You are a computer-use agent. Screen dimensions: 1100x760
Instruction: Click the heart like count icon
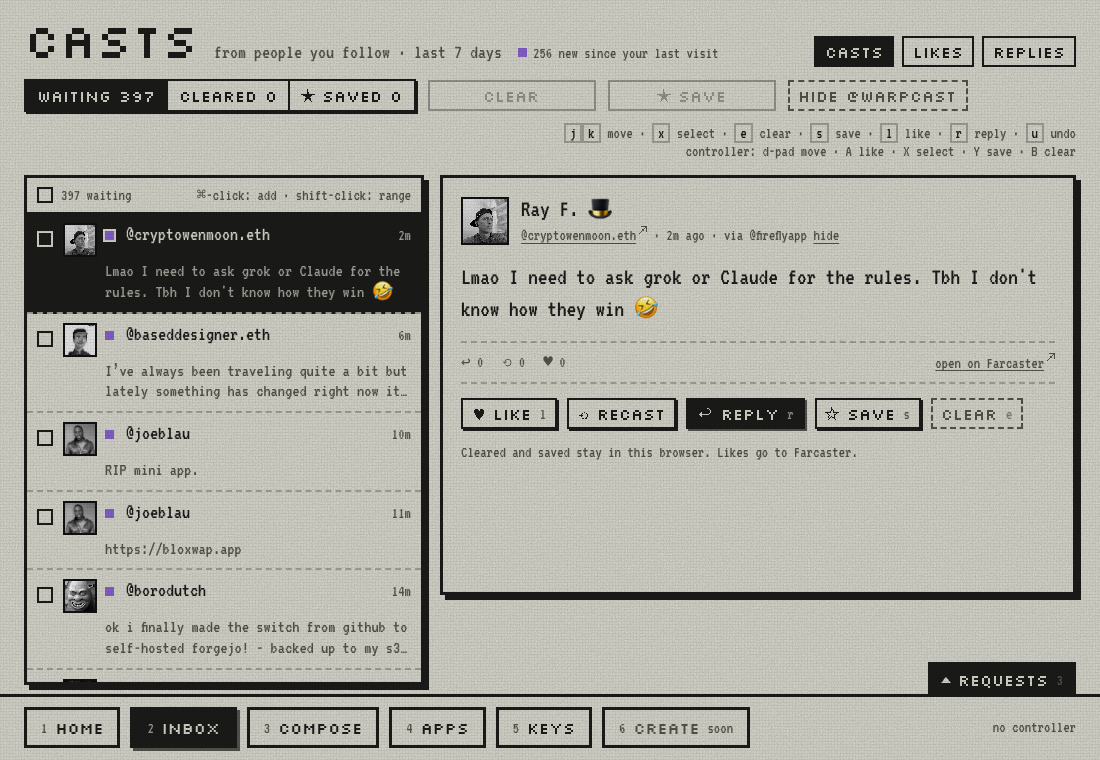[x=548, y=361]
